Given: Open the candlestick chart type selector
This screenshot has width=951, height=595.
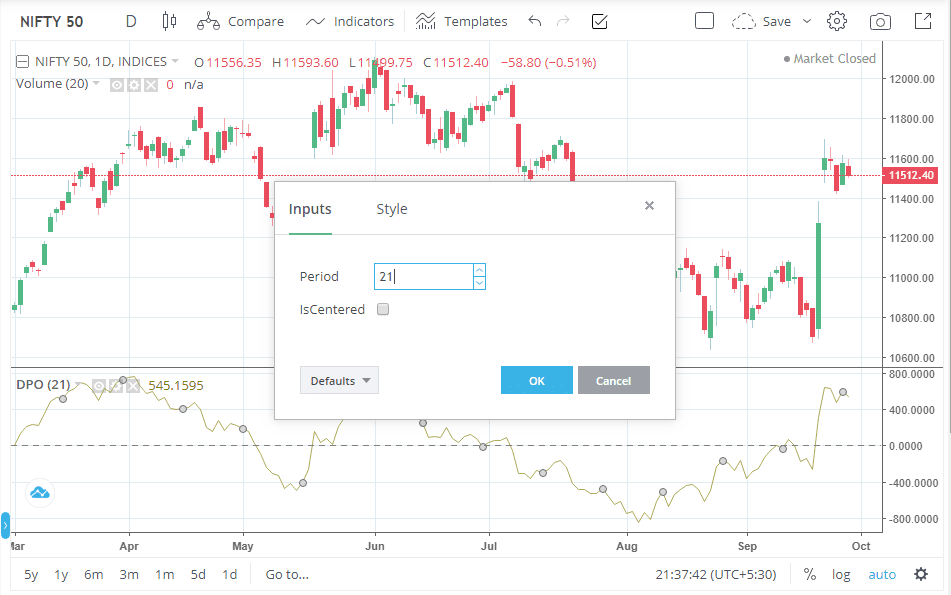Looking at the screenshot, I should [169, 21].
